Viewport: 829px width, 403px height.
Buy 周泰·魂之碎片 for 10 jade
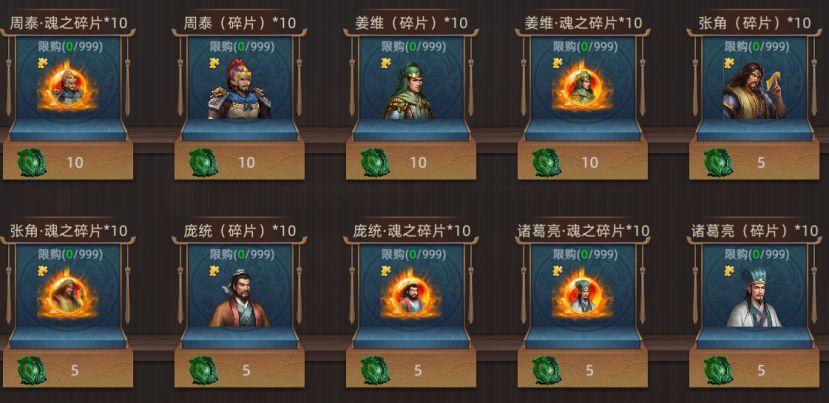(68, 161)
